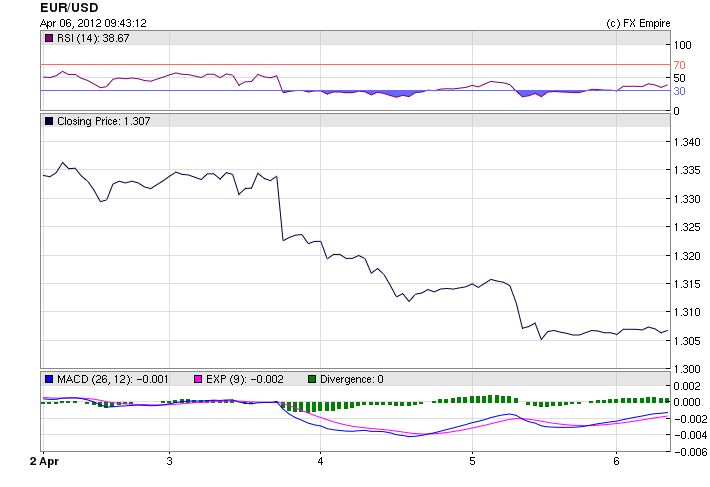Viewport: 710px width, 487px height.
Task: Click the green Divergence legend swatch
Action: [312, 379]
